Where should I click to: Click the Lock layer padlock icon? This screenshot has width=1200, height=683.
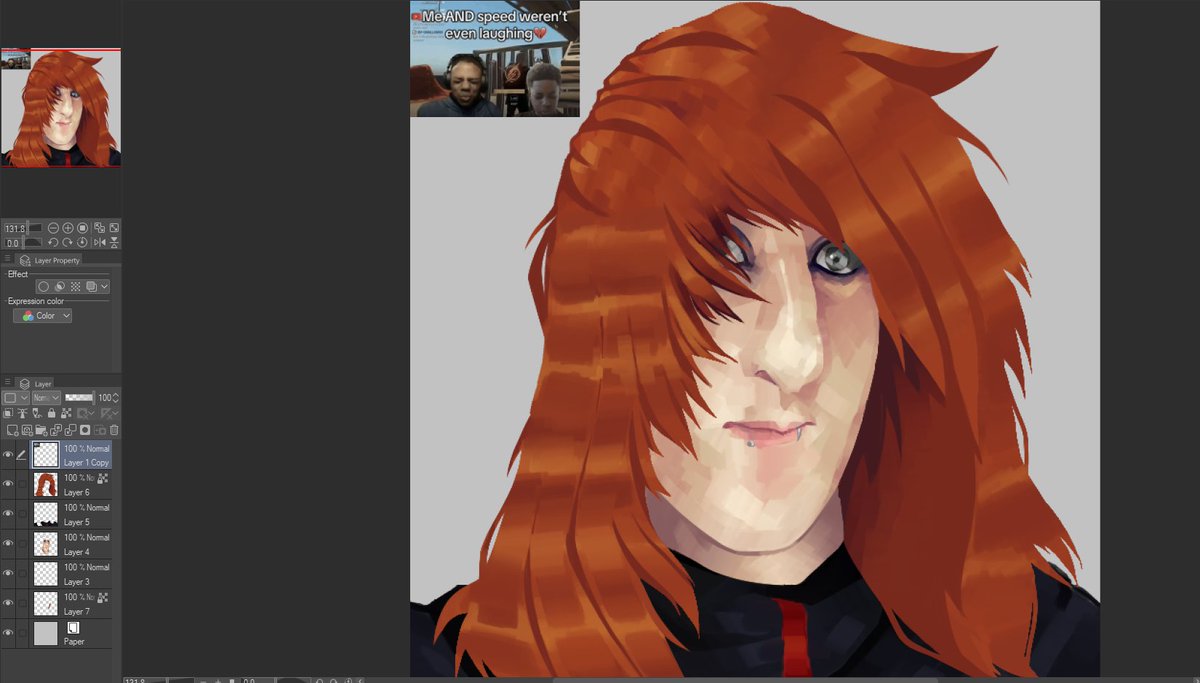[52, 413]
